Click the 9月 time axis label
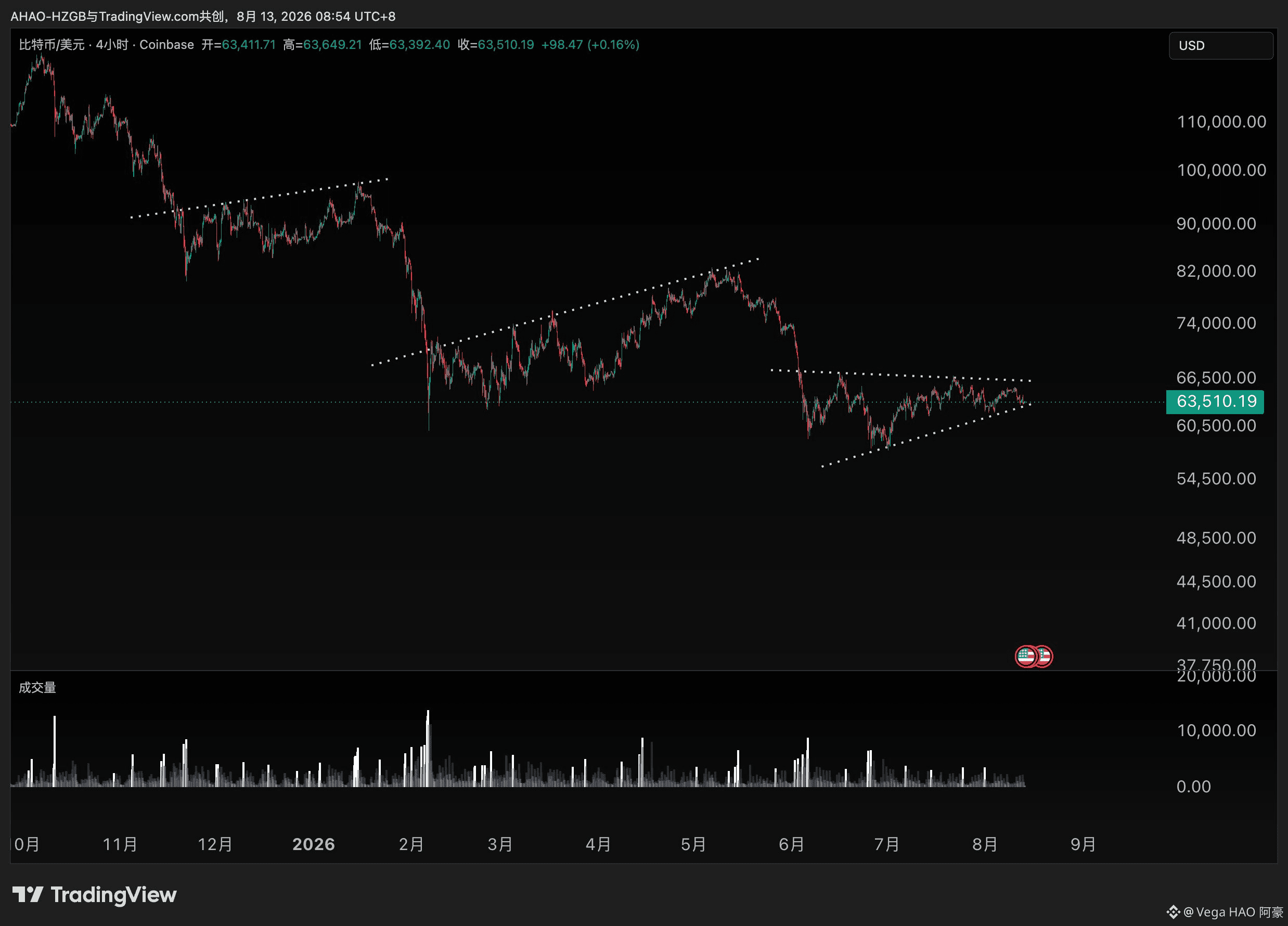Image resolution: width=1288 pixels, height=926 pixels. coord(1084,844)
